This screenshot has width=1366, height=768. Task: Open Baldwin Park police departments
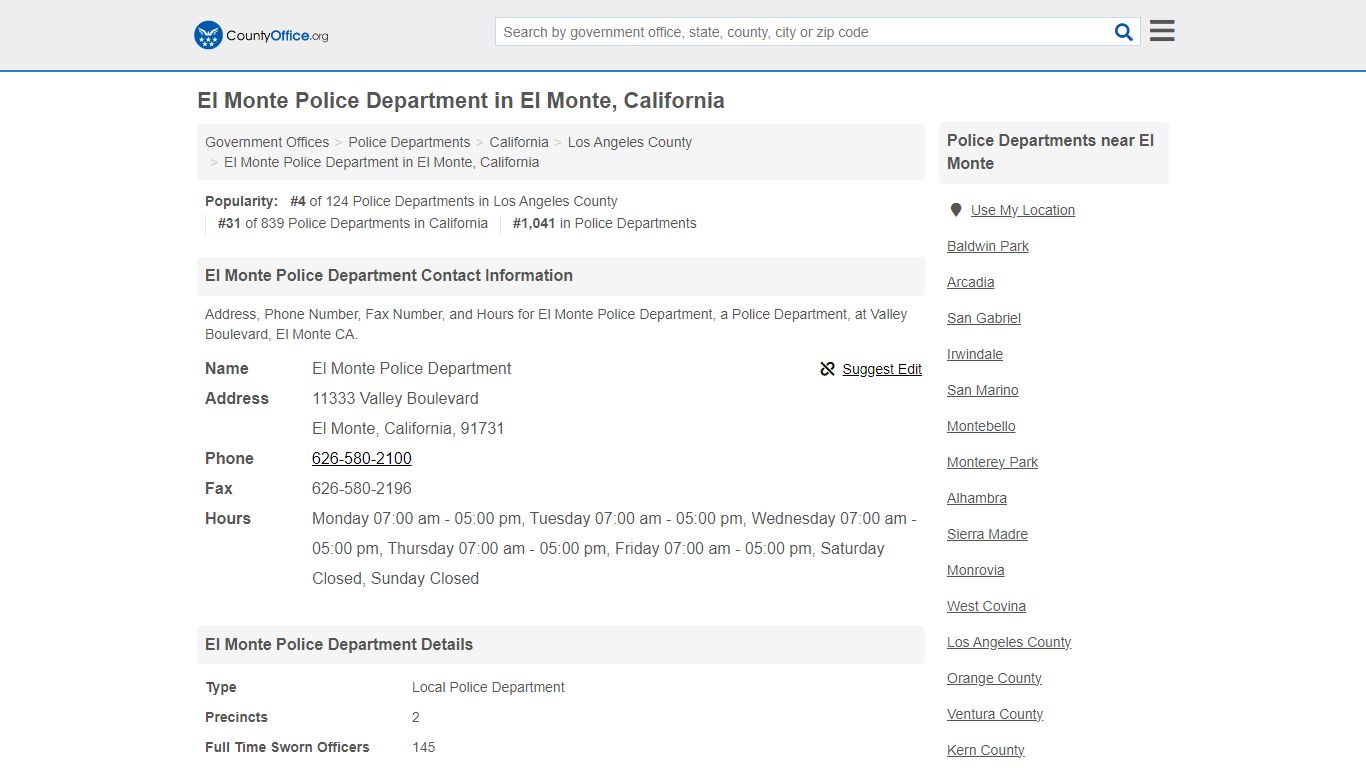click(988, 246)
